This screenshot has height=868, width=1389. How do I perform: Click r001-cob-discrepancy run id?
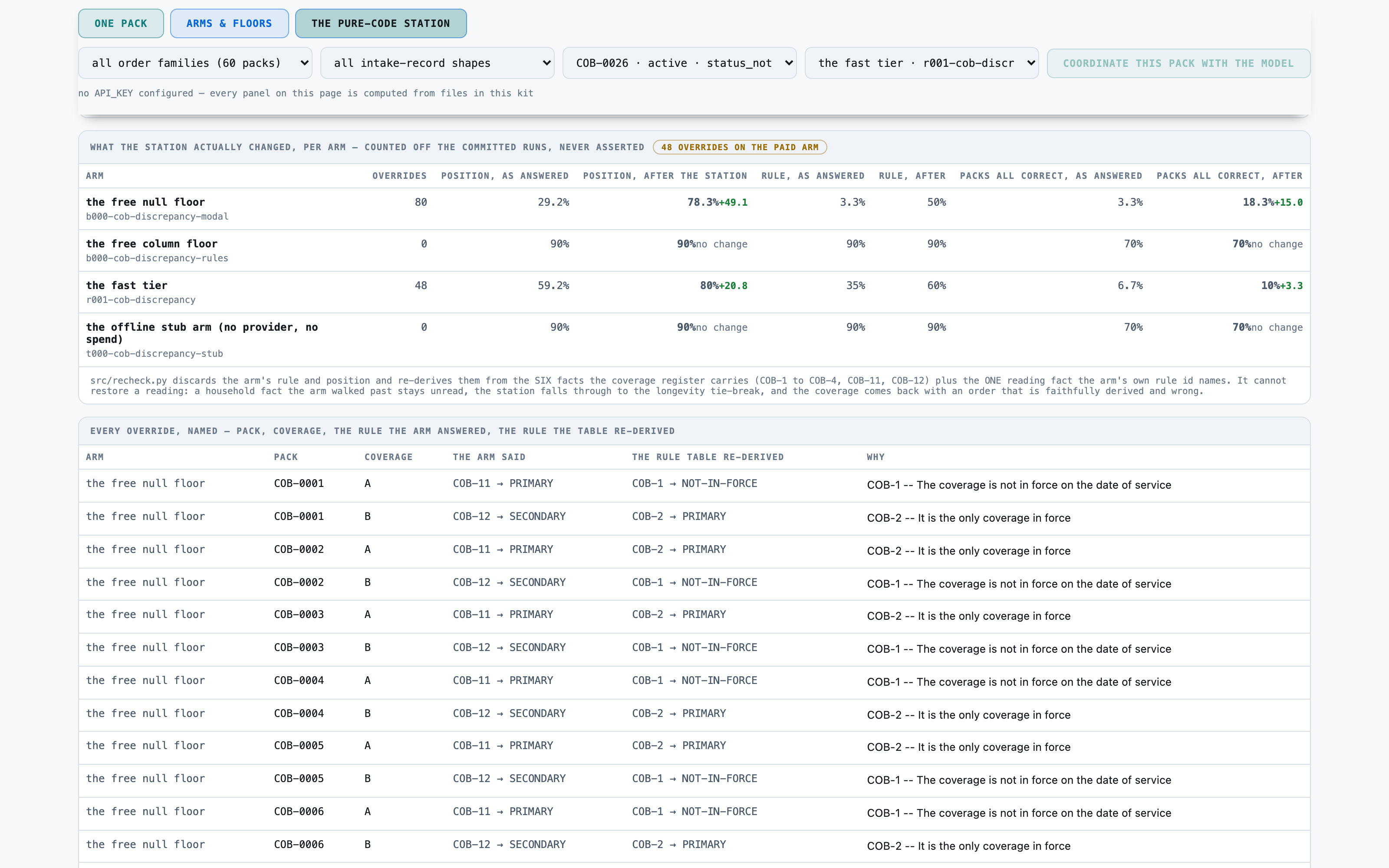click(x=141, y=299)
